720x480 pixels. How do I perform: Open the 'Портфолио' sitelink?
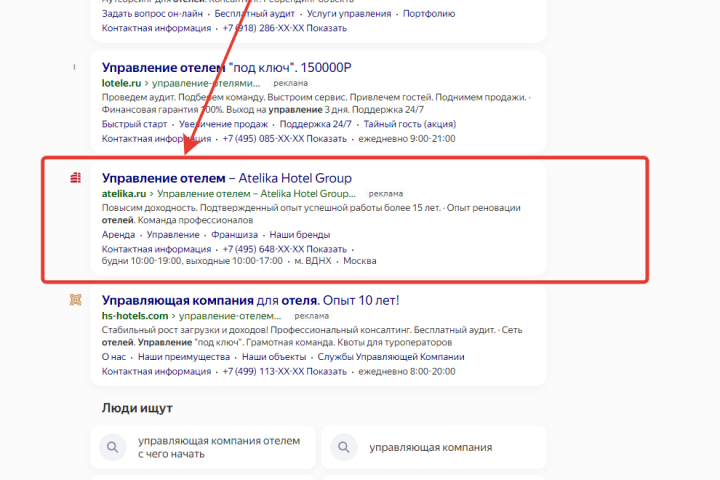[429, 14]
